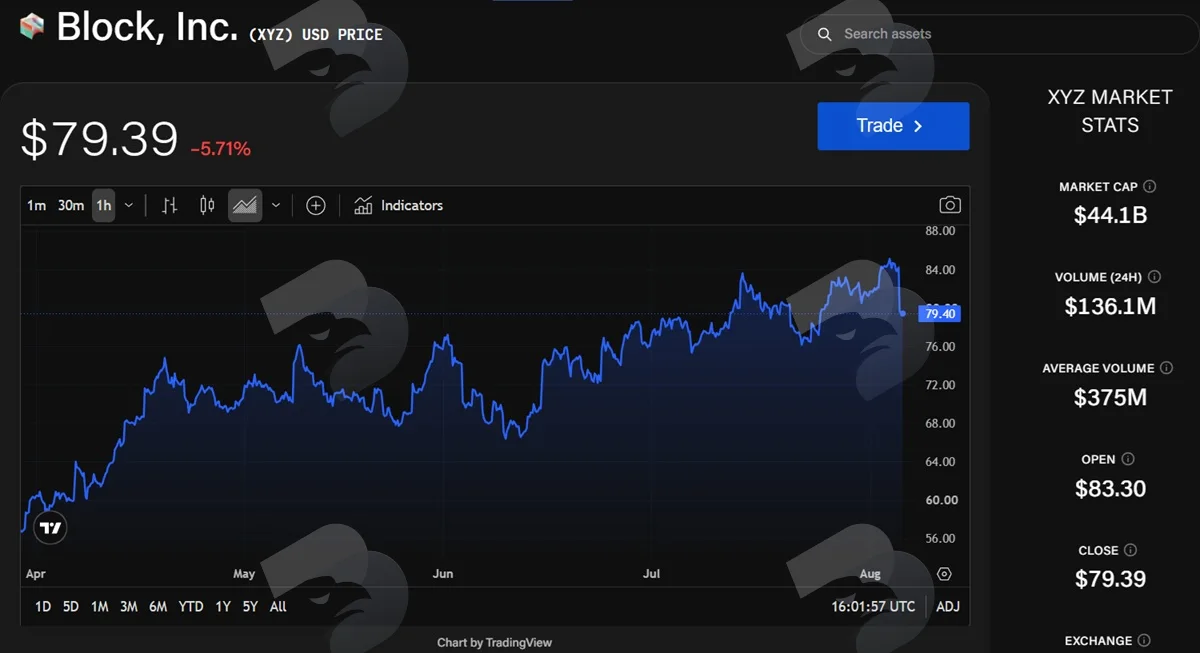Select the area chart style icon
The width and height of the screenshot is (1200, 653).
(x=245, y=206)
